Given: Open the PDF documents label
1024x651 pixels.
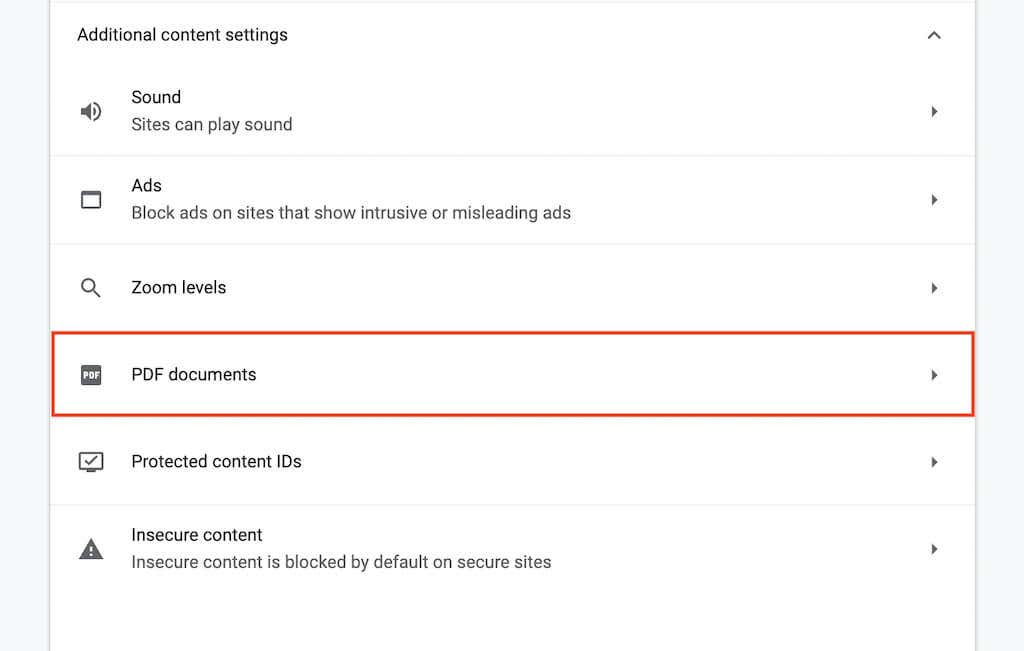Looking at the screenshot, I should pyautogui.click(x=194, y=375).
